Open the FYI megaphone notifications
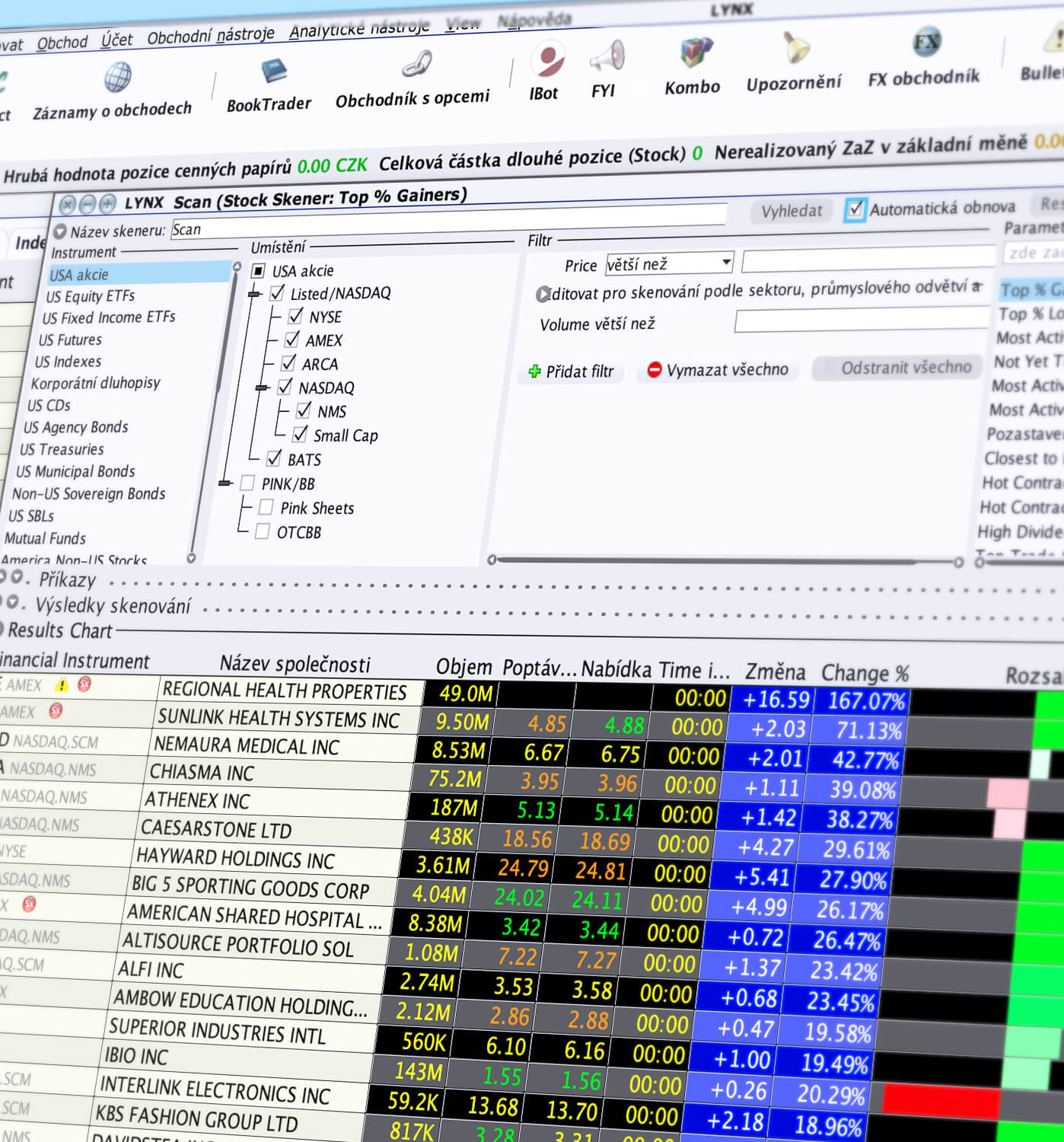The height and width of the screenshot is (1142, 1064). pyautogui.click(x=607, y=56)
